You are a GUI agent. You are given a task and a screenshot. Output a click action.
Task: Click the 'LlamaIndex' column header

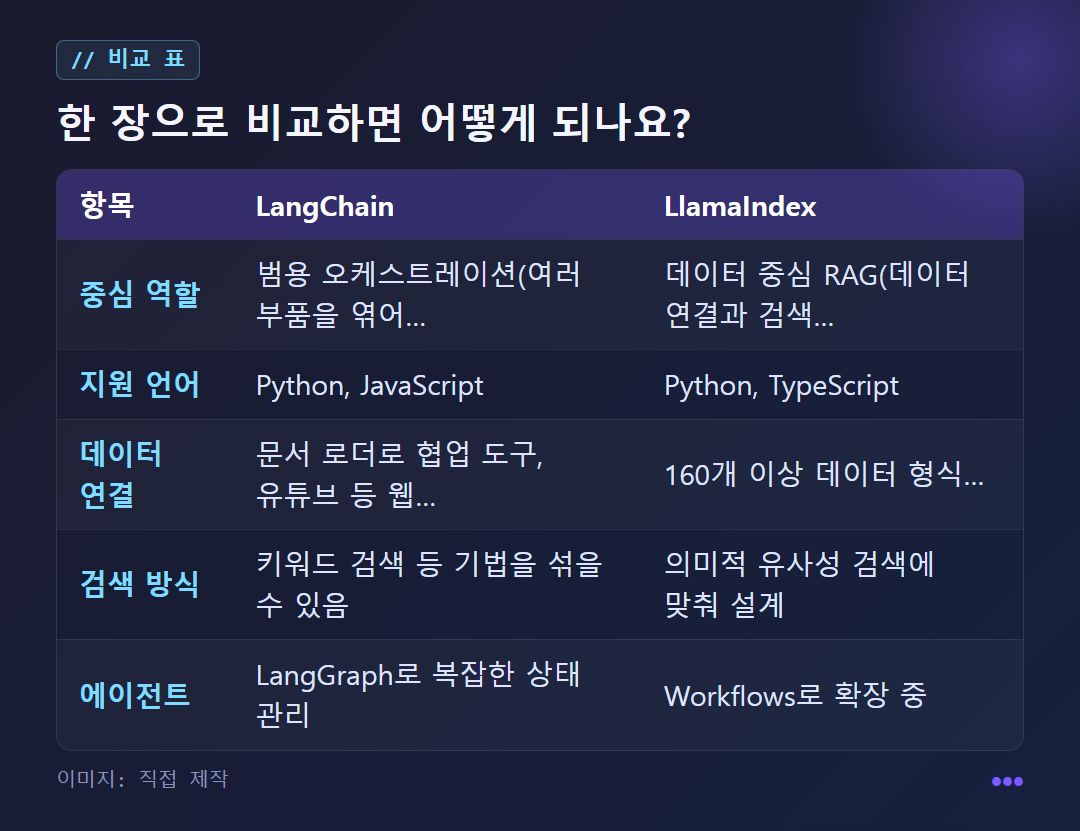pos(740,207)
